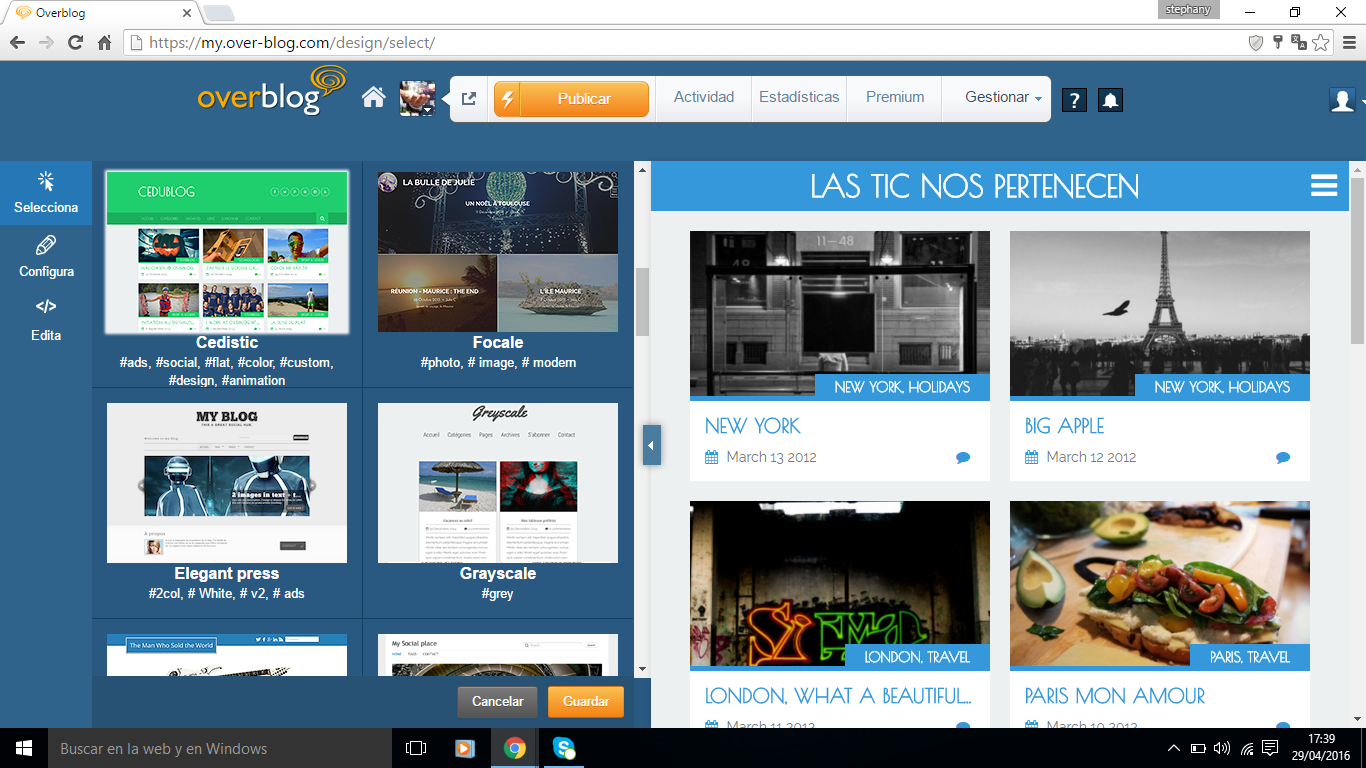Expand the Gestionar dropdown menu

(x=1002, y=98)
